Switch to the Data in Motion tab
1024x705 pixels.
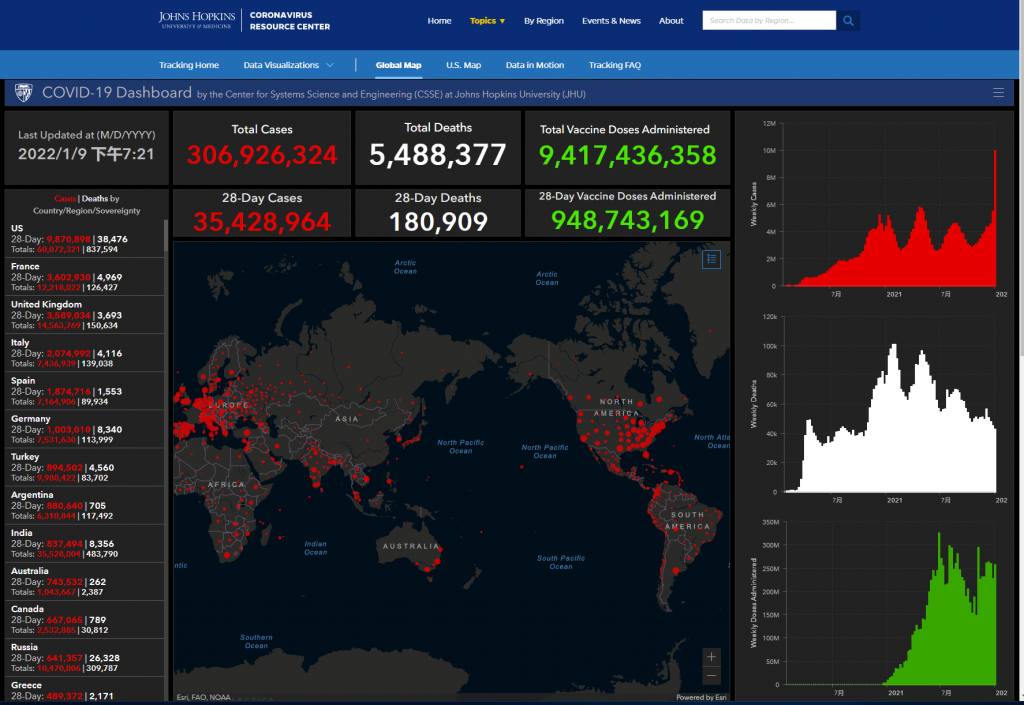[534, 65]
